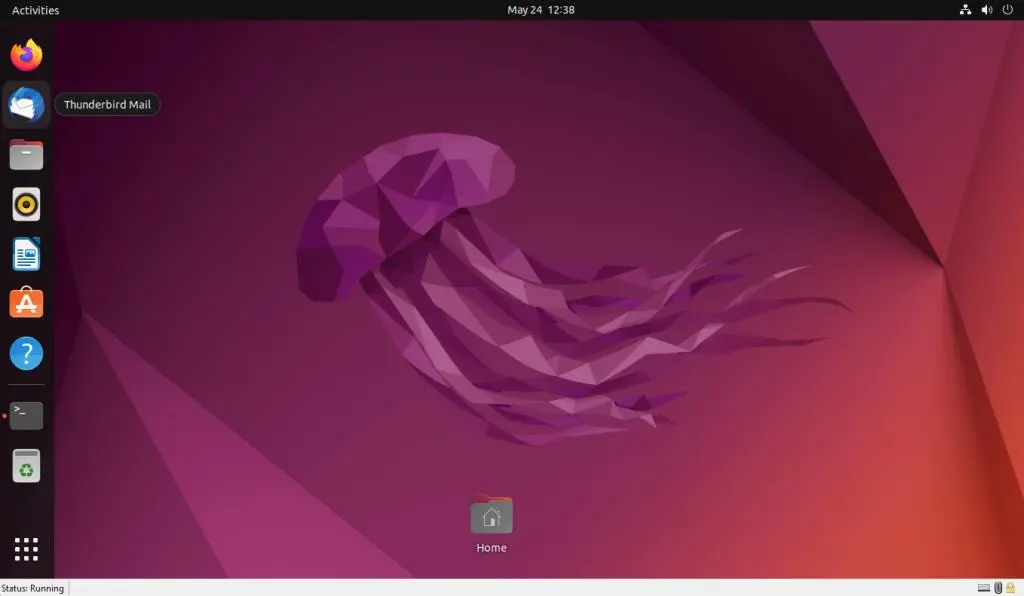This screenshot has height=596, width=1024.
Task: Click the Status: Running text
Action: [x=33, y=588]
